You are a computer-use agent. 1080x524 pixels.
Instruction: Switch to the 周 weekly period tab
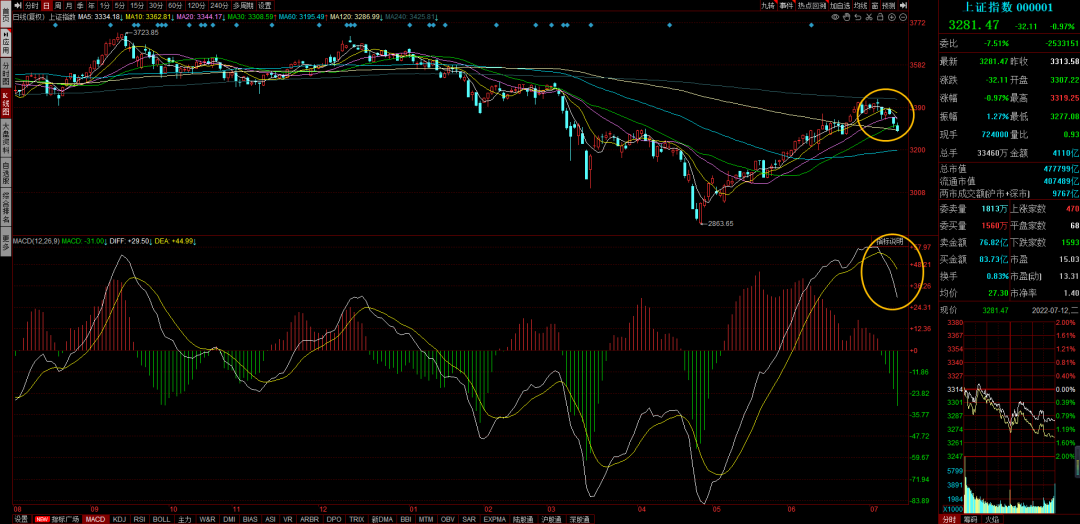pyautogui.click(x=58, y=5)
